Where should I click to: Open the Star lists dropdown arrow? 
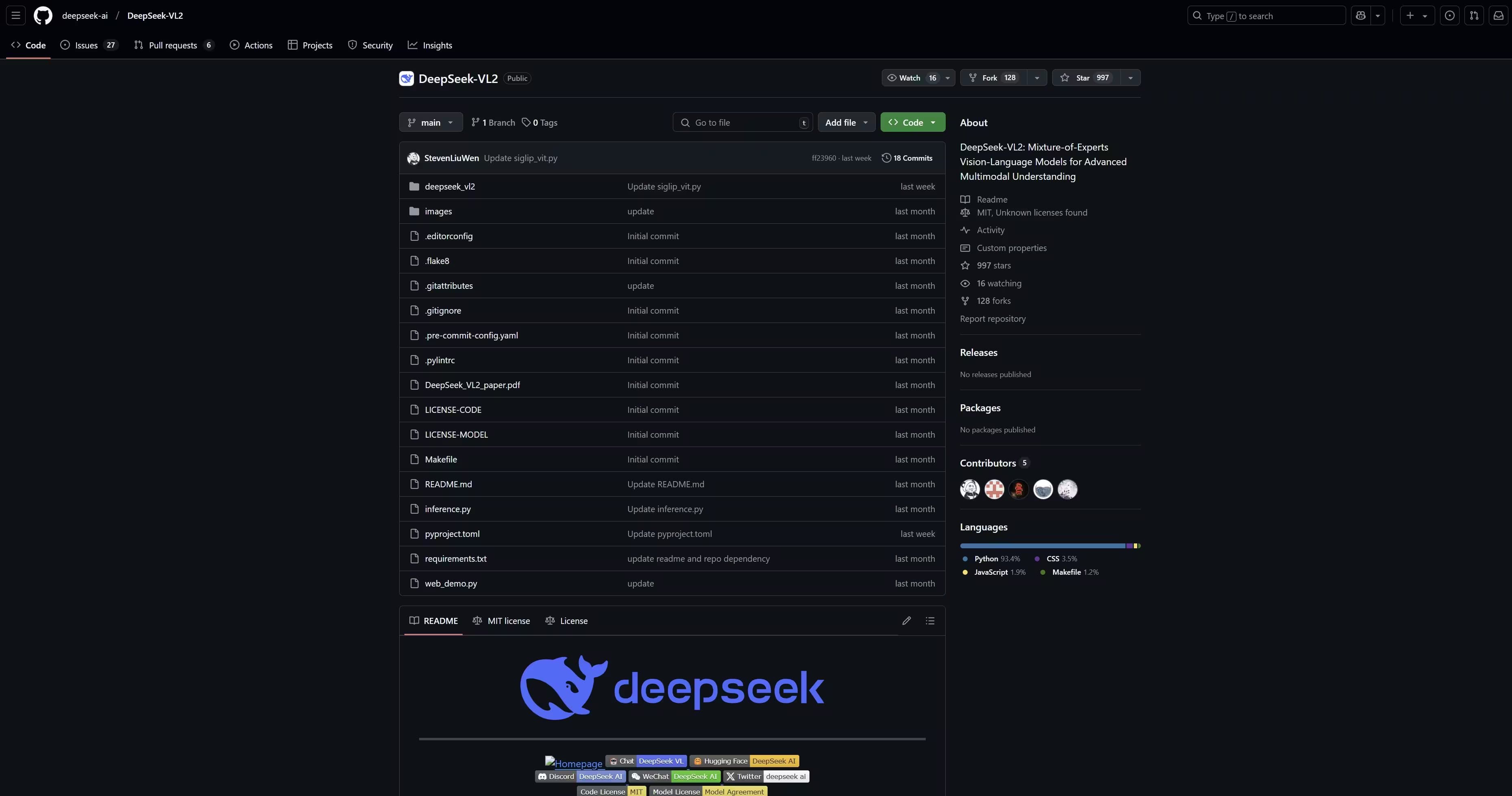[x=1131, y=78]
